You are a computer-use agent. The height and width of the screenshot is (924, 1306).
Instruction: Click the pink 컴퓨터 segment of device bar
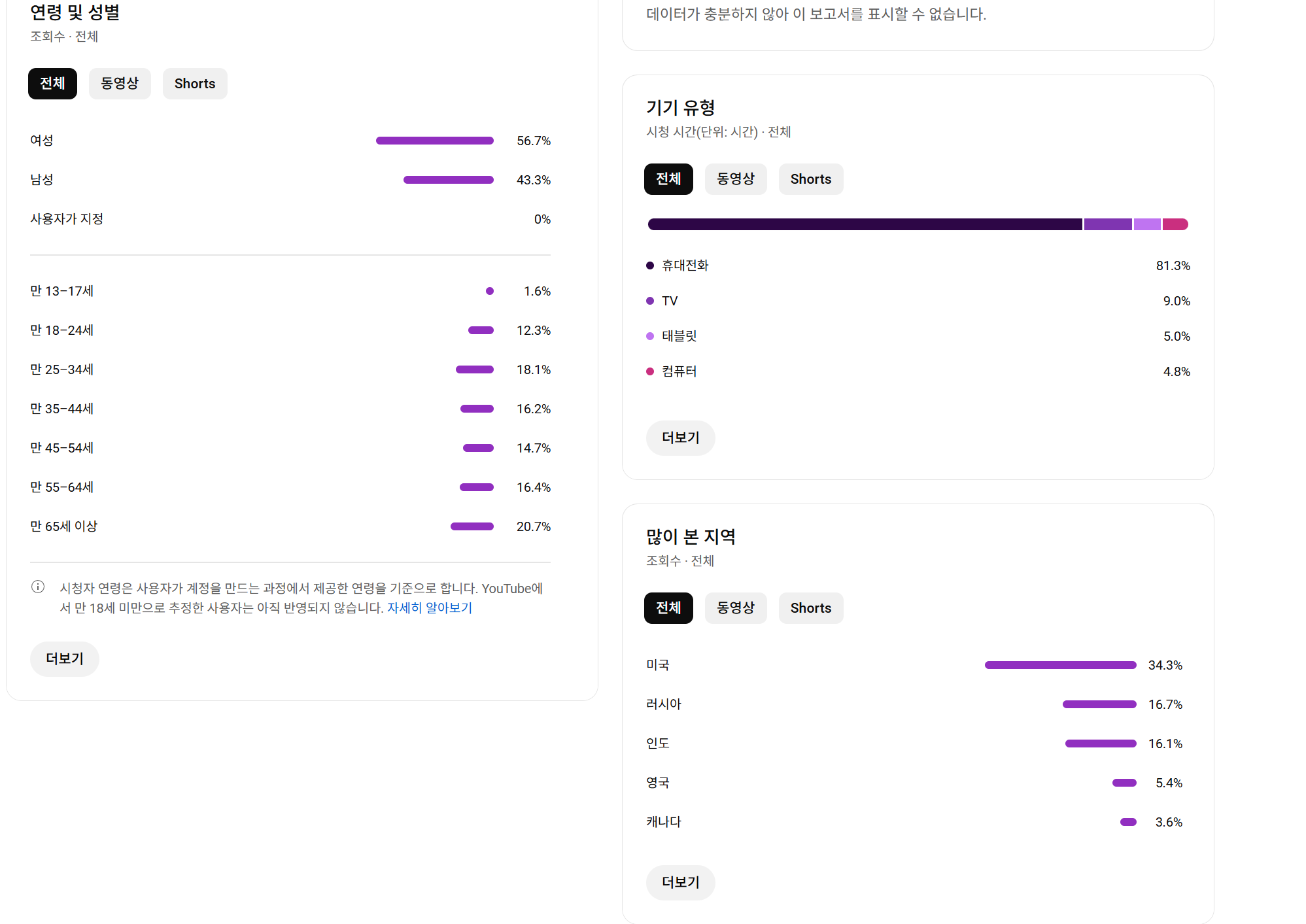[1175, 224]
